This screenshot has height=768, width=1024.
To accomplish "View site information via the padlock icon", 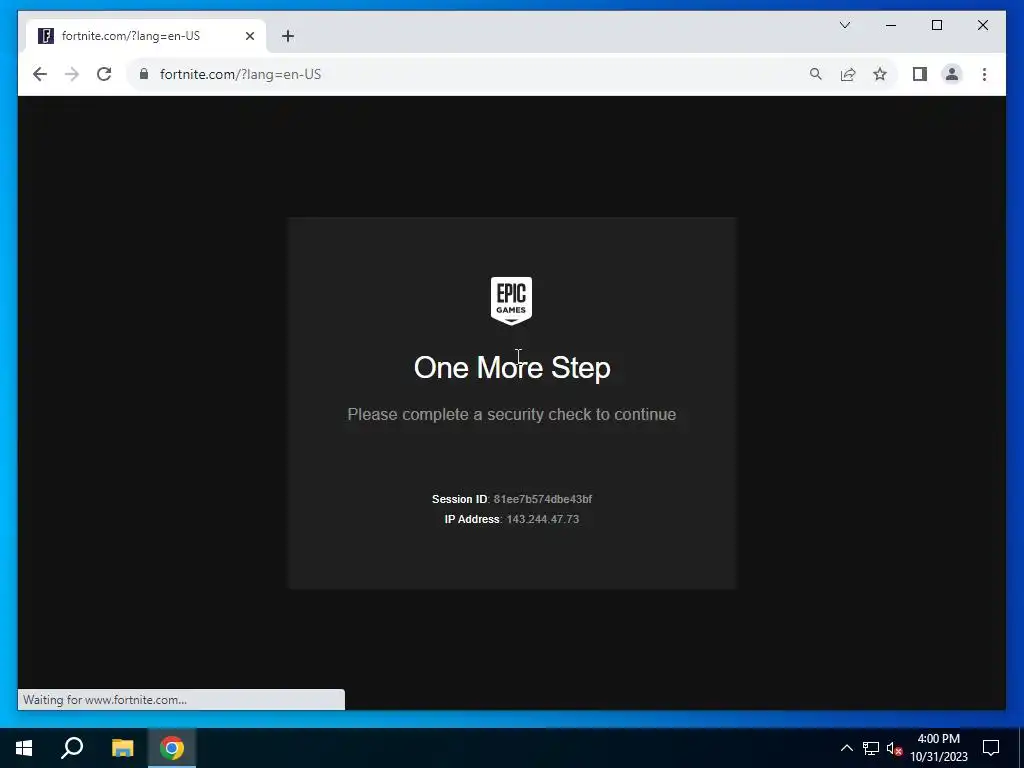I will click(x=144, y=74).
